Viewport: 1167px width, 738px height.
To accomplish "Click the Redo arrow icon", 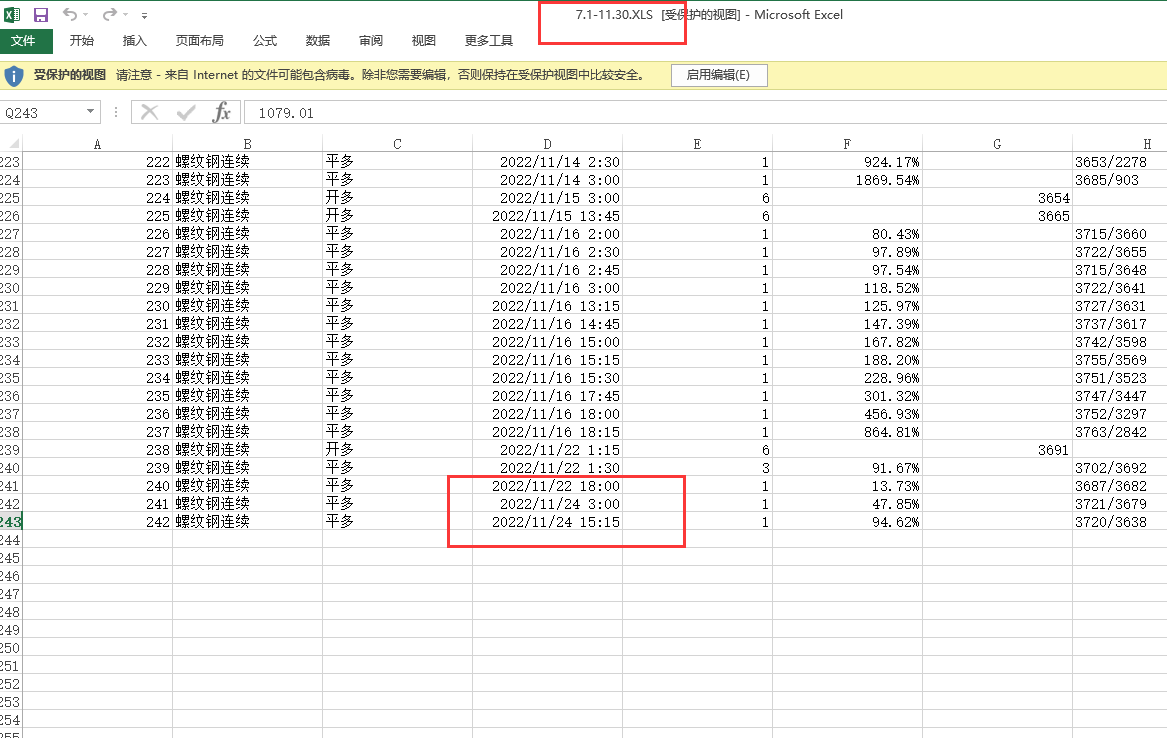I will pyautogui.click(x=109, y=15).
